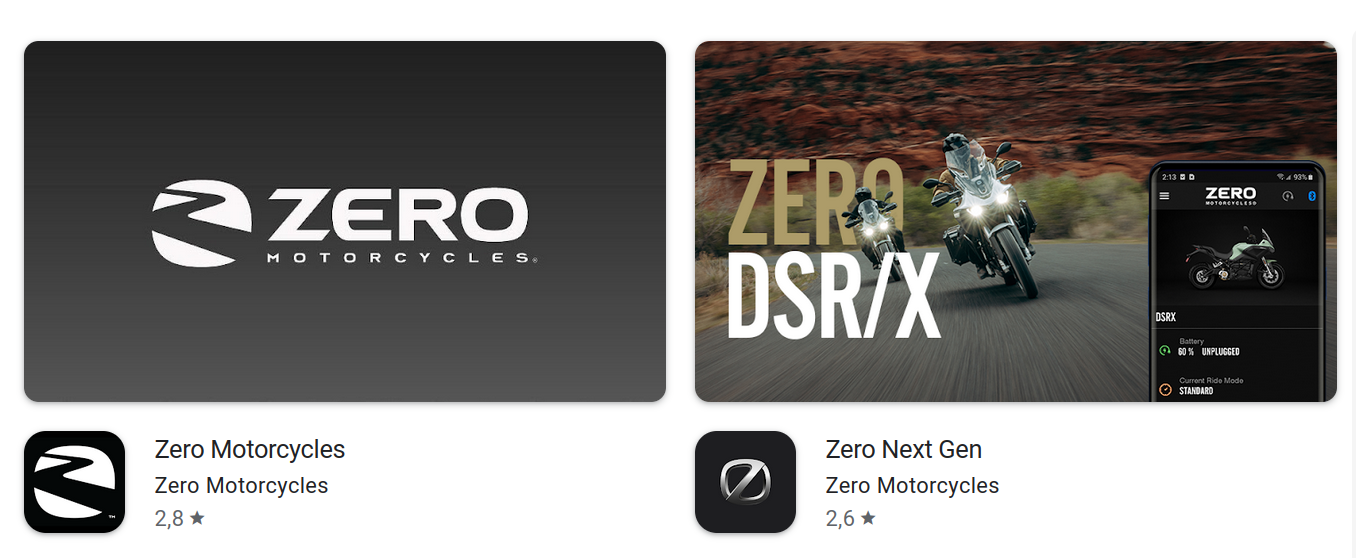Tap the gauge icon beside Bluetooth

coord(1288,196)
